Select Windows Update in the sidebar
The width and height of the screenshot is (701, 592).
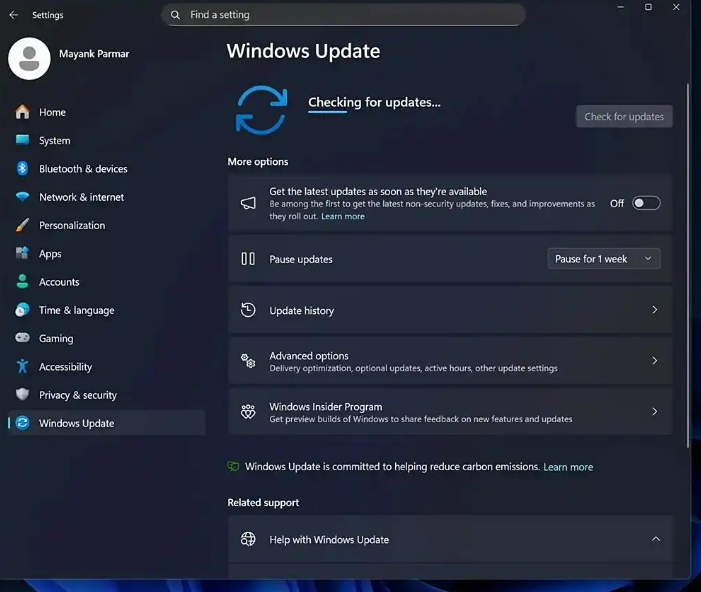click(107, 423)
